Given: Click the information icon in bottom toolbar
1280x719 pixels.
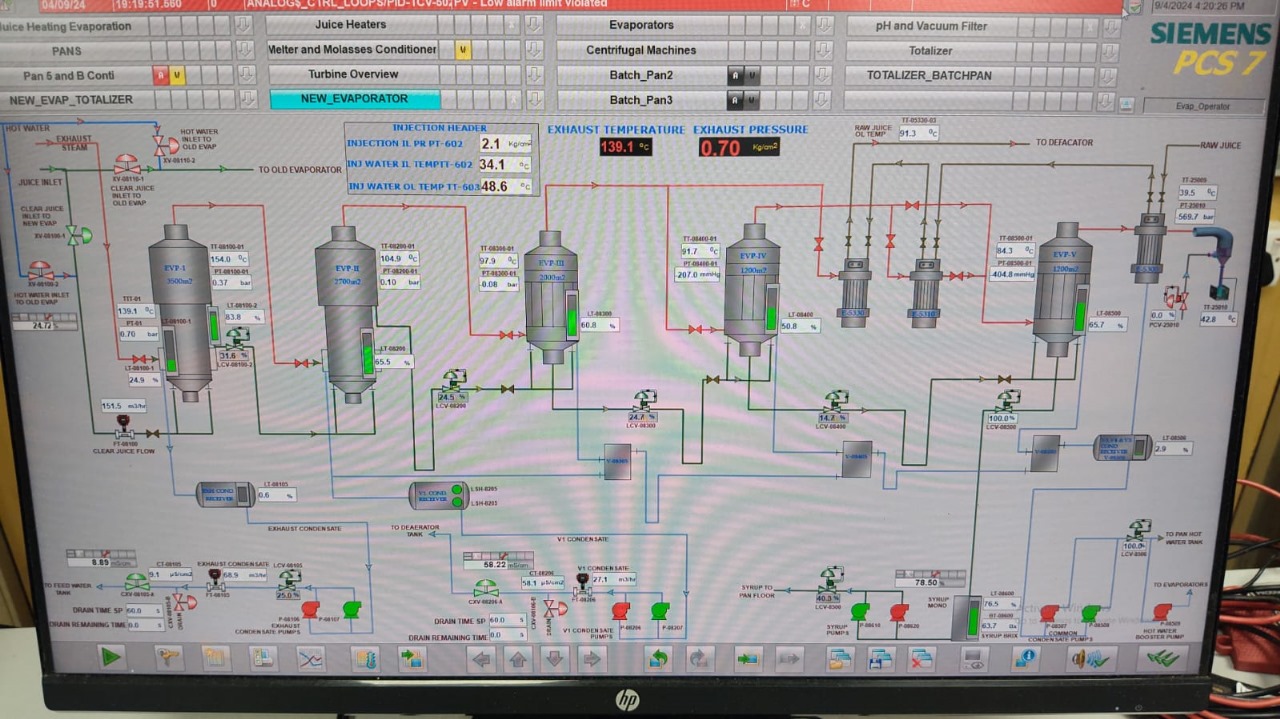Looking at the screenshot, I should (1025, 658).
